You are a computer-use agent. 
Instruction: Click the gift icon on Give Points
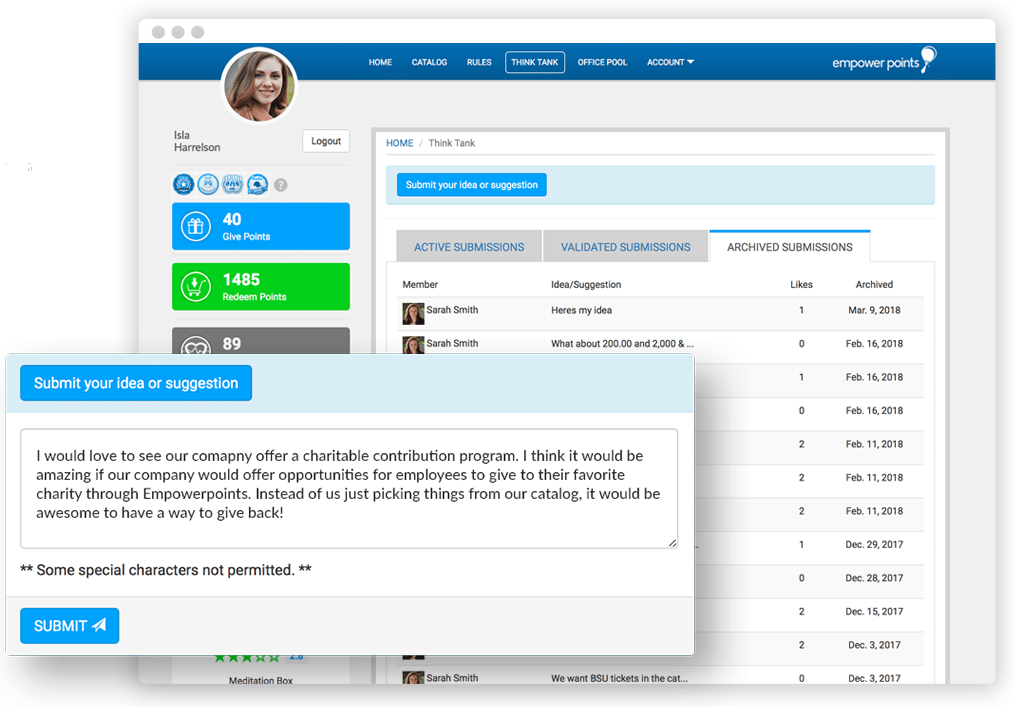click(x=194, y=227)
